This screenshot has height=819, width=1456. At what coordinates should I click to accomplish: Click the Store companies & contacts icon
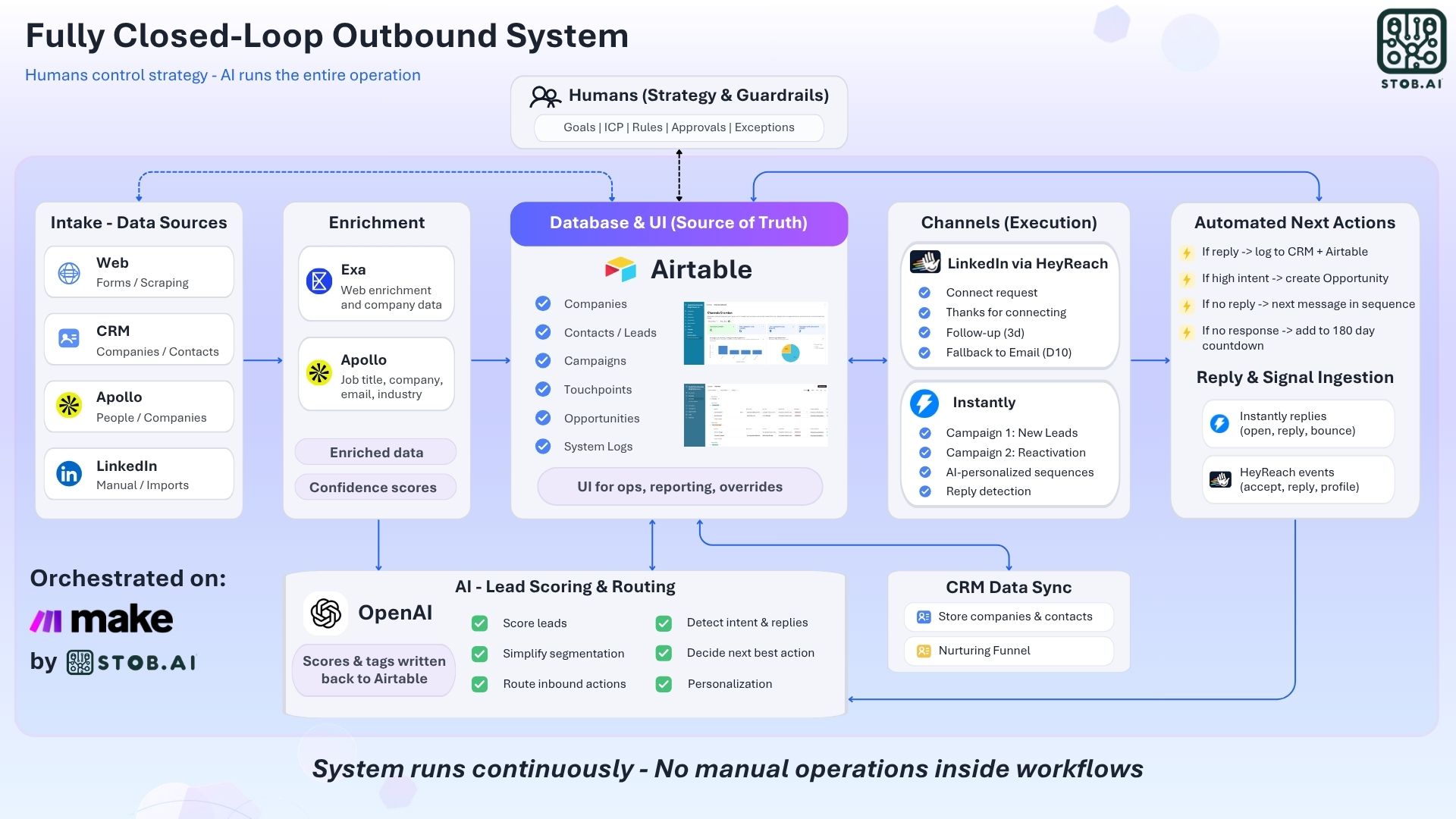click(924, 617)
